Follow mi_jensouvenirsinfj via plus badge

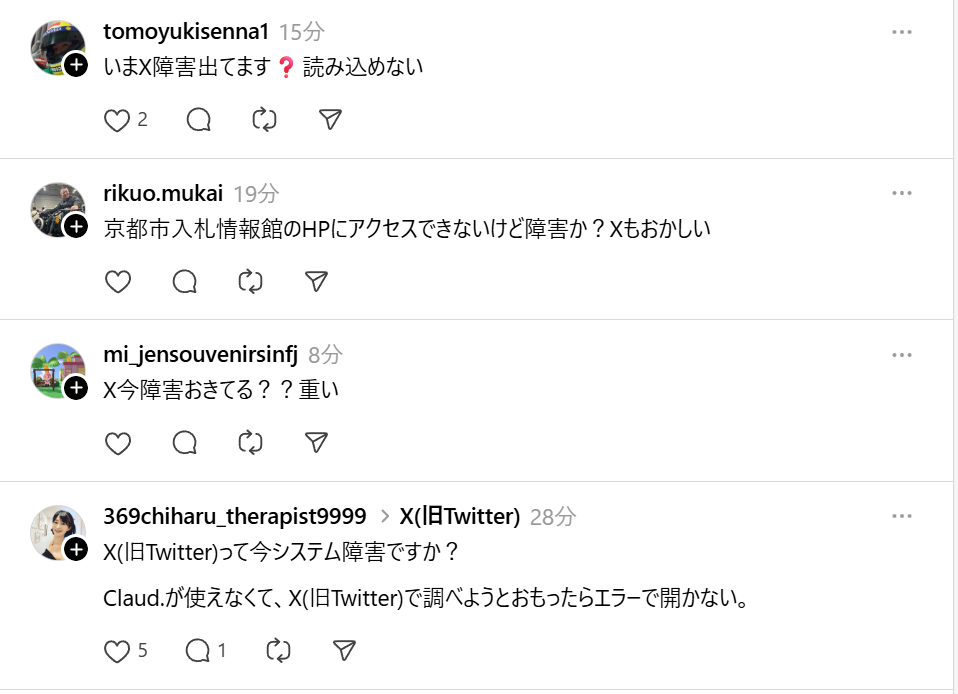(77, 388)
